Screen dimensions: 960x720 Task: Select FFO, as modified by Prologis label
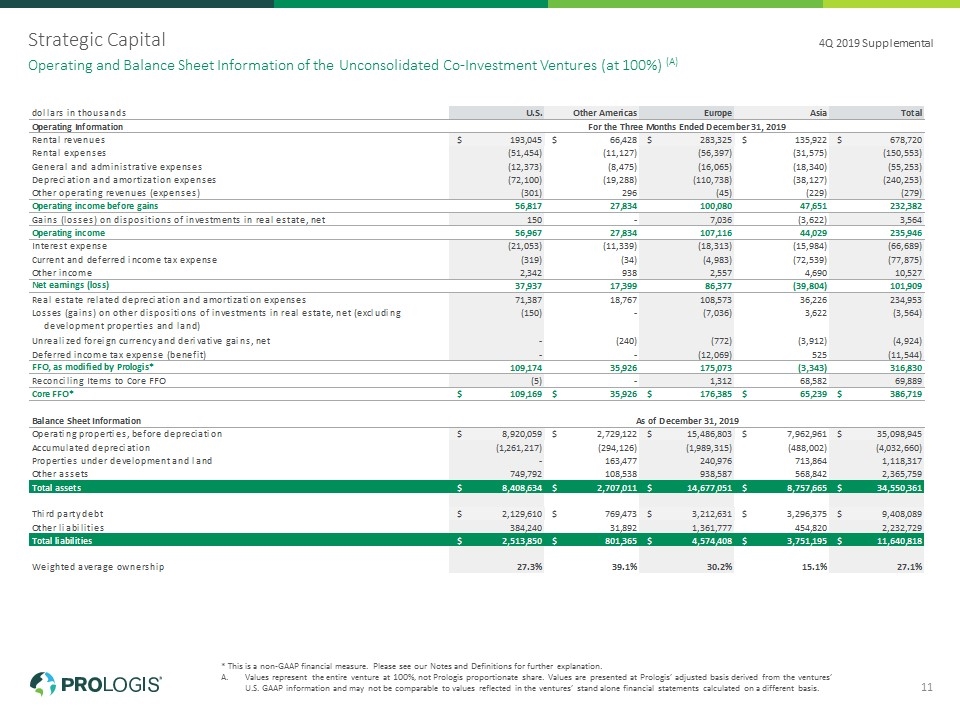(x=92, y=367)
